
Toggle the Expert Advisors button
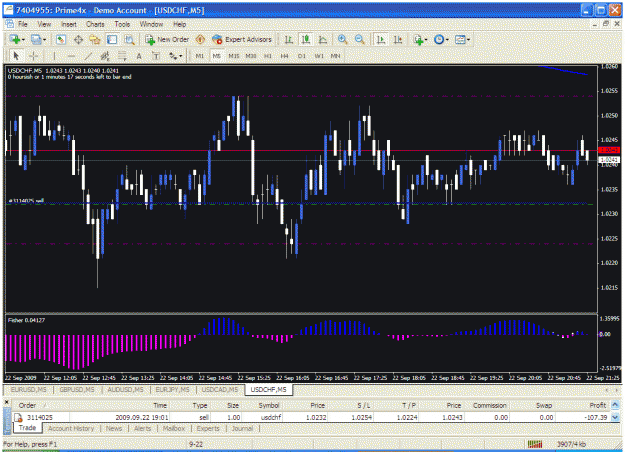(242, 39)
